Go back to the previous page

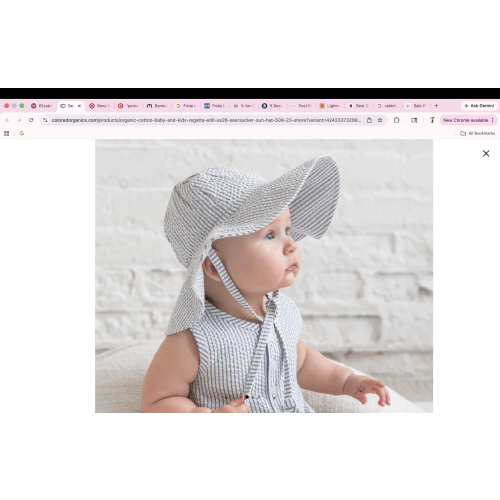pyautogui.click(x=7, y=120)
